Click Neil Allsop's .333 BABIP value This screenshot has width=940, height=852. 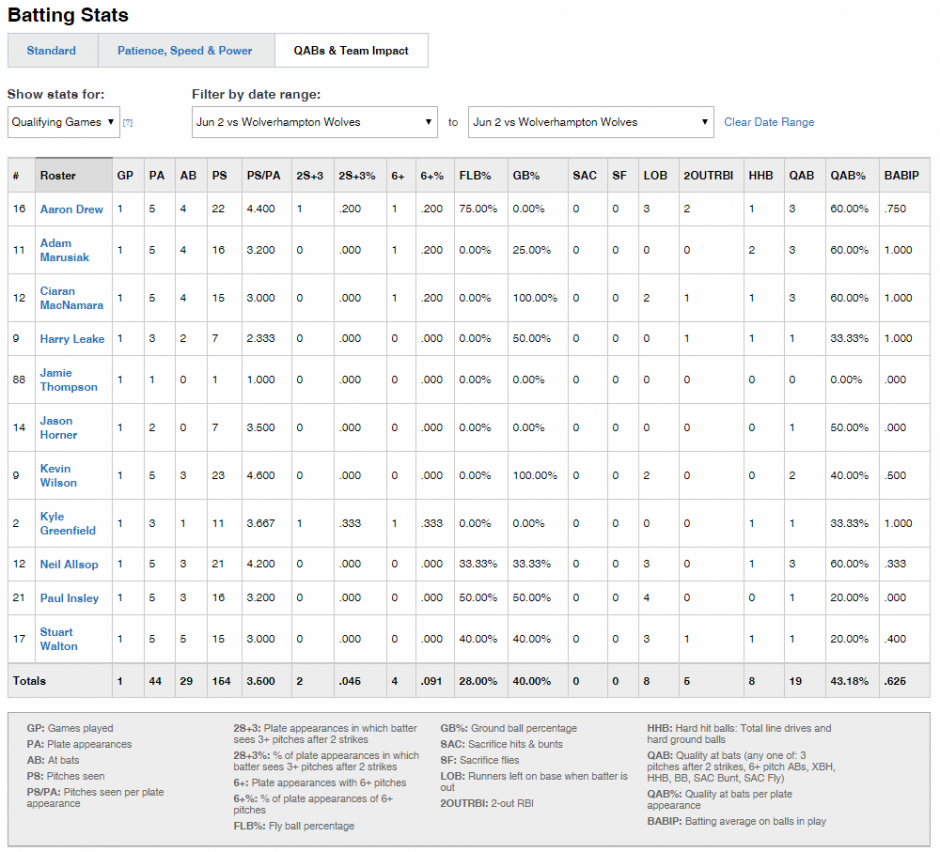click(x=895, y=564)
